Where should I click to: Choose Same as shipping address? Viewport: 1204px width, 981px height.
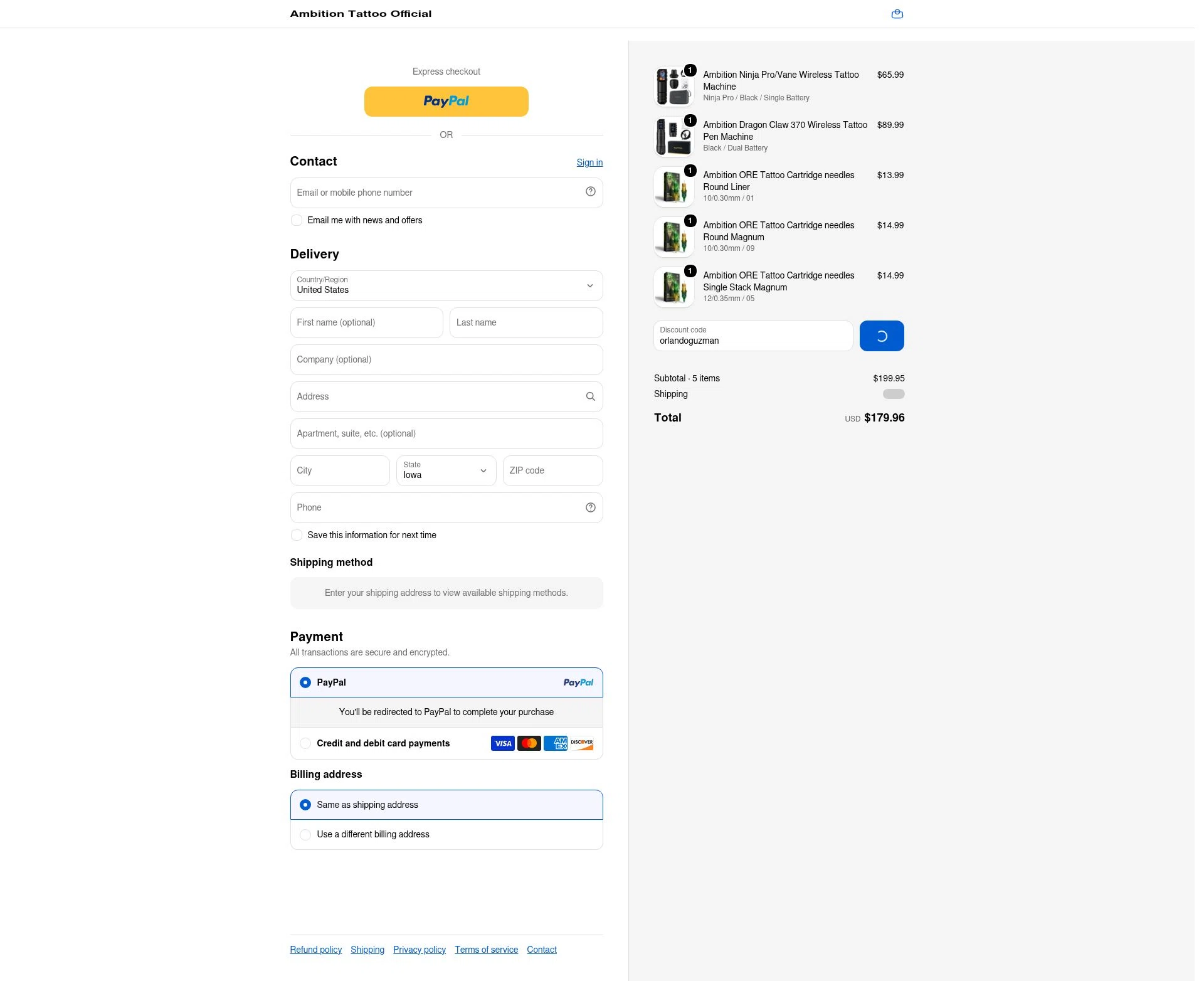(x=305, y=805)
